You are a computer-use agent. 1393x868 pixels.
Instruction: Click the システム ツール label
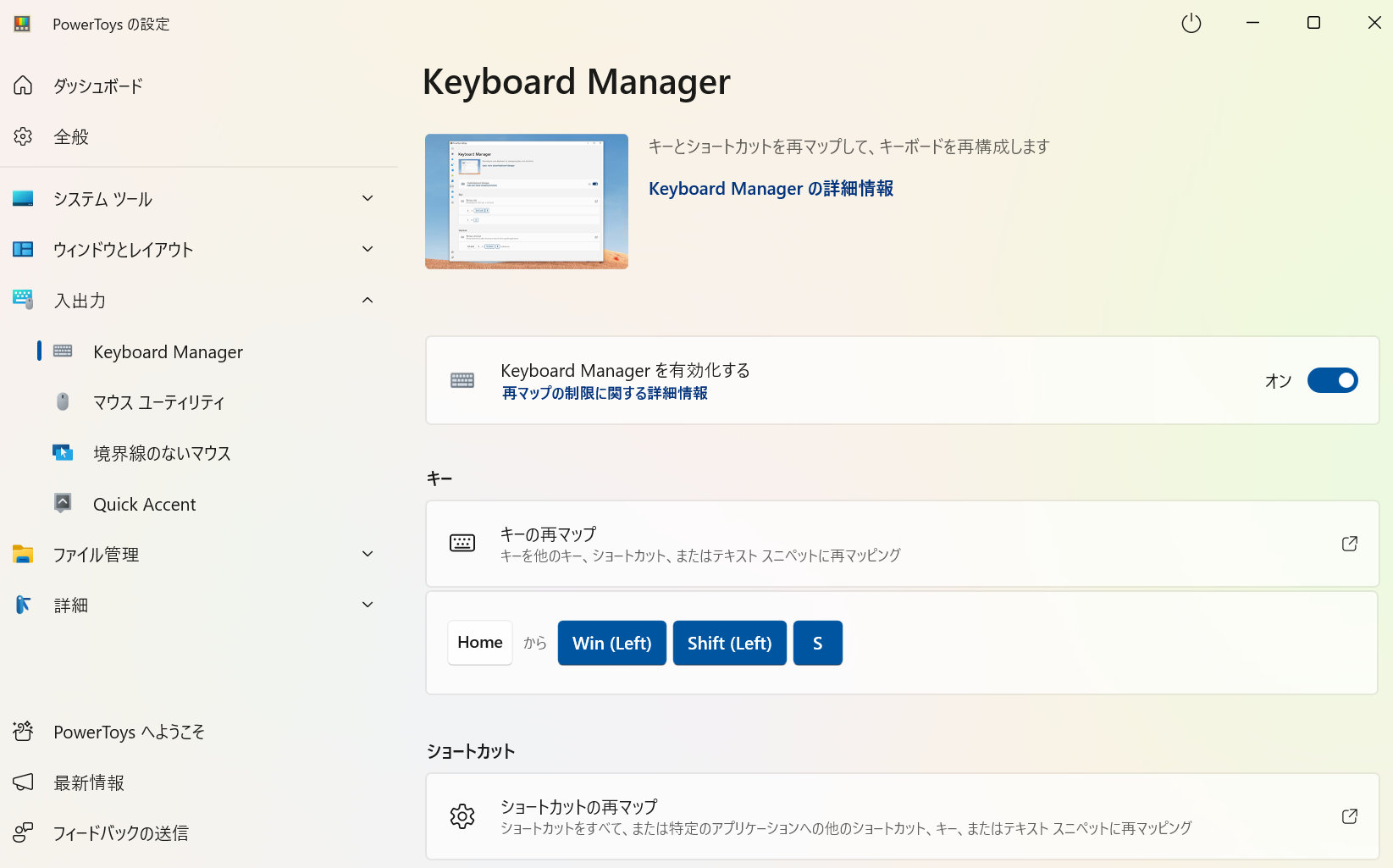tap(103, 199)
